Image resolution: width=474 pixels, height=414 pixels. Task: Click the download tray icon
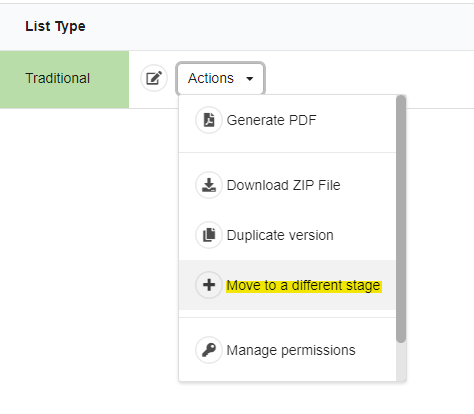coord(209,185)
